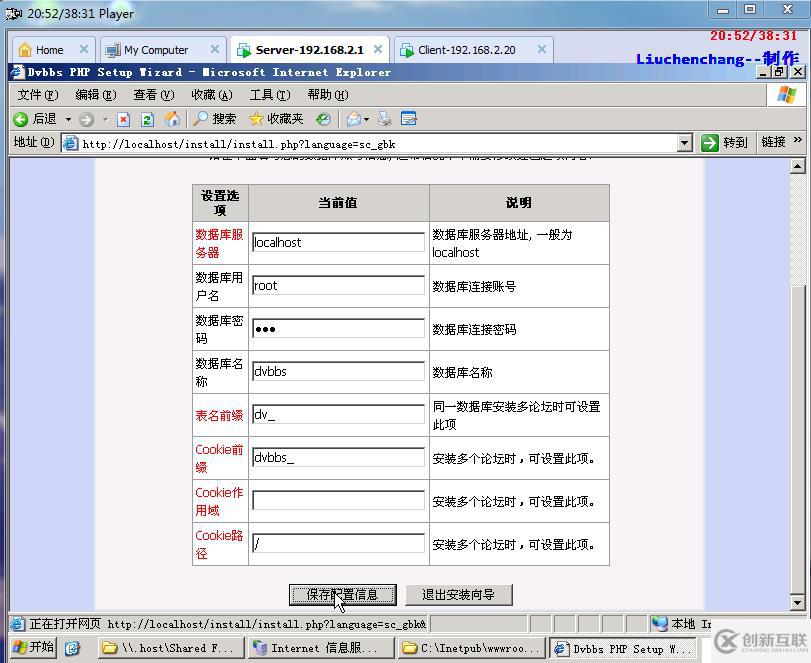
Task: Click the page scrollbar up arrow
Action: pyautogui.click(x=798, y=167)
